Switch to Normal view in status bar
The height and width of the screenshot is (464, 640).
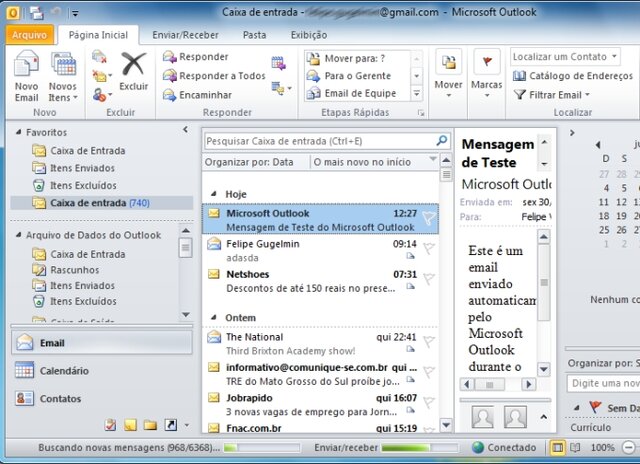[x=557, y=448]
